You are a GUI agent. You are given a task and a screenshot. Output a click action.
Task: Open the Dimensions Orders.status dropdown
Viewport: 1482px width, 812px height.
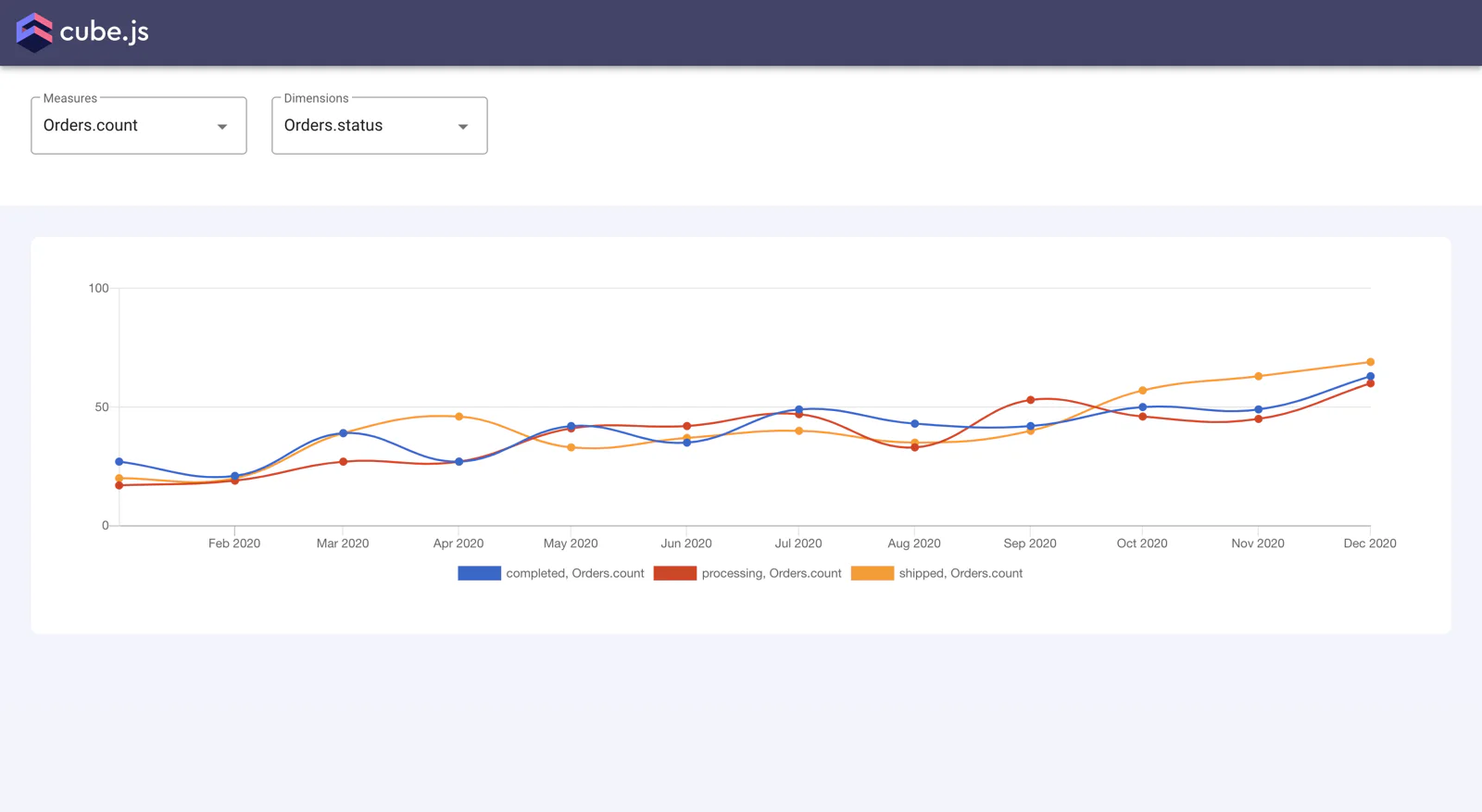(380, 126)
